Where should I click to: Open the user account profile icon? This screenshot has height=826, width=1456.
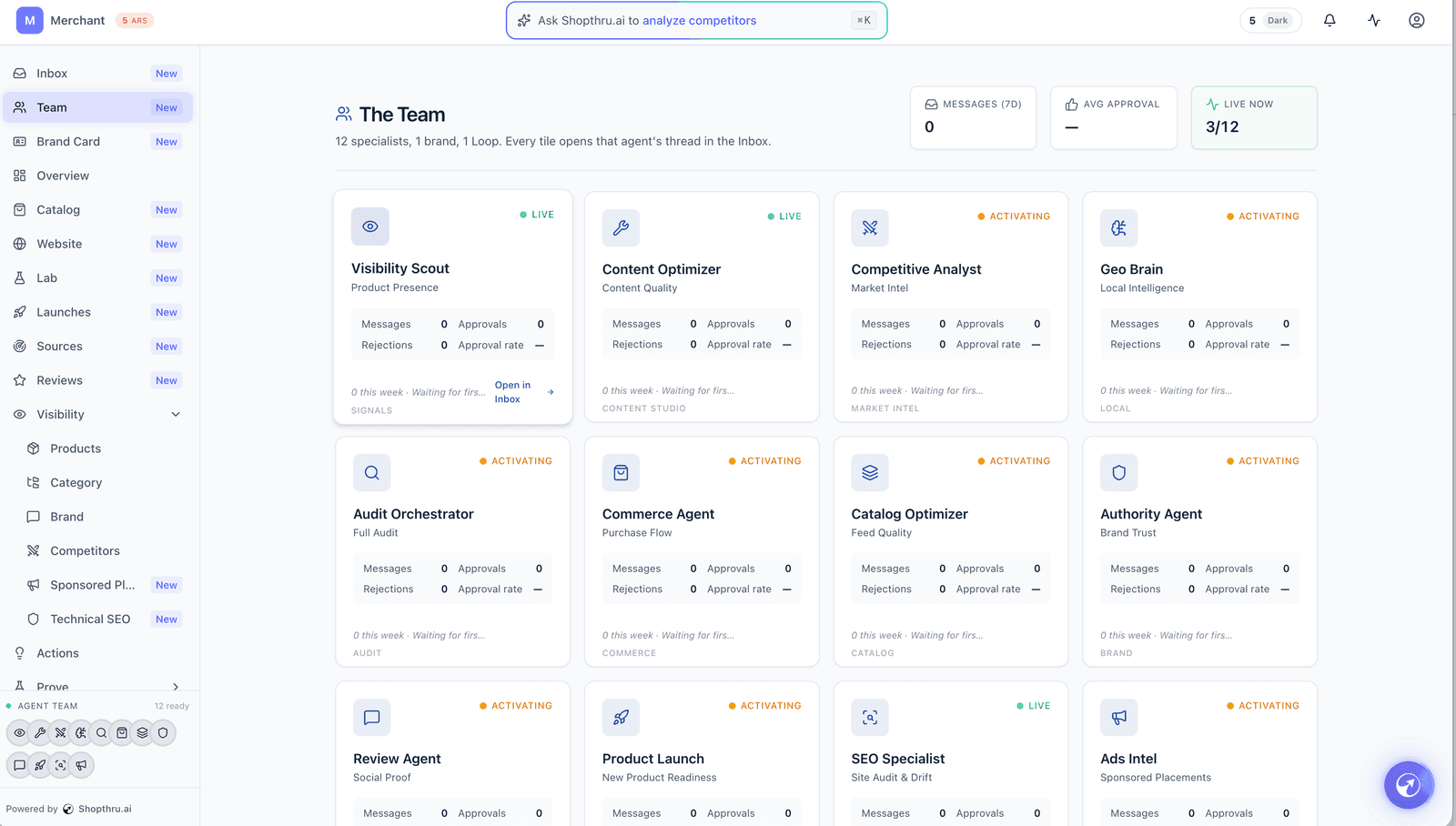click(1417, 20)
